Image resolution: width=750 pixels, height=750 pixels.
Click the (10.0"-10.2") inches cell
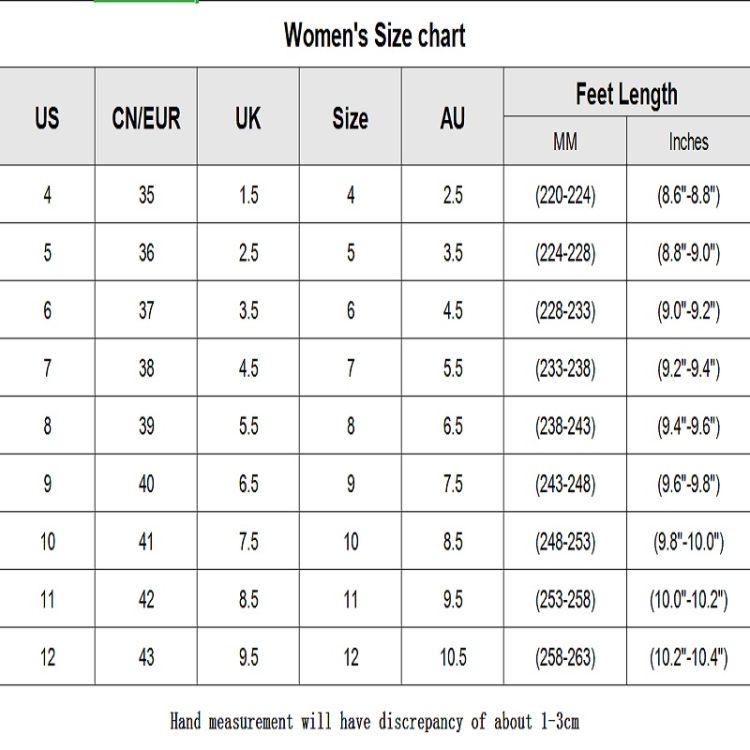[688, 600]
